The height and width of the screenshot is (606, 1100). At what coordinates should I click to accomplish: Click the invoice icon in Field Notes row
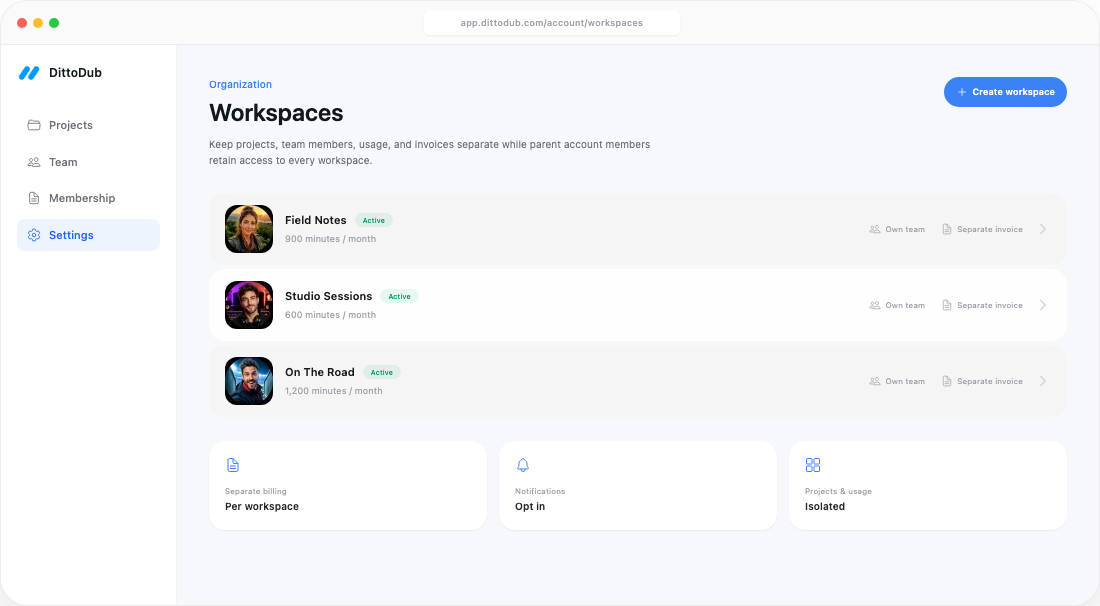(946, 229)
